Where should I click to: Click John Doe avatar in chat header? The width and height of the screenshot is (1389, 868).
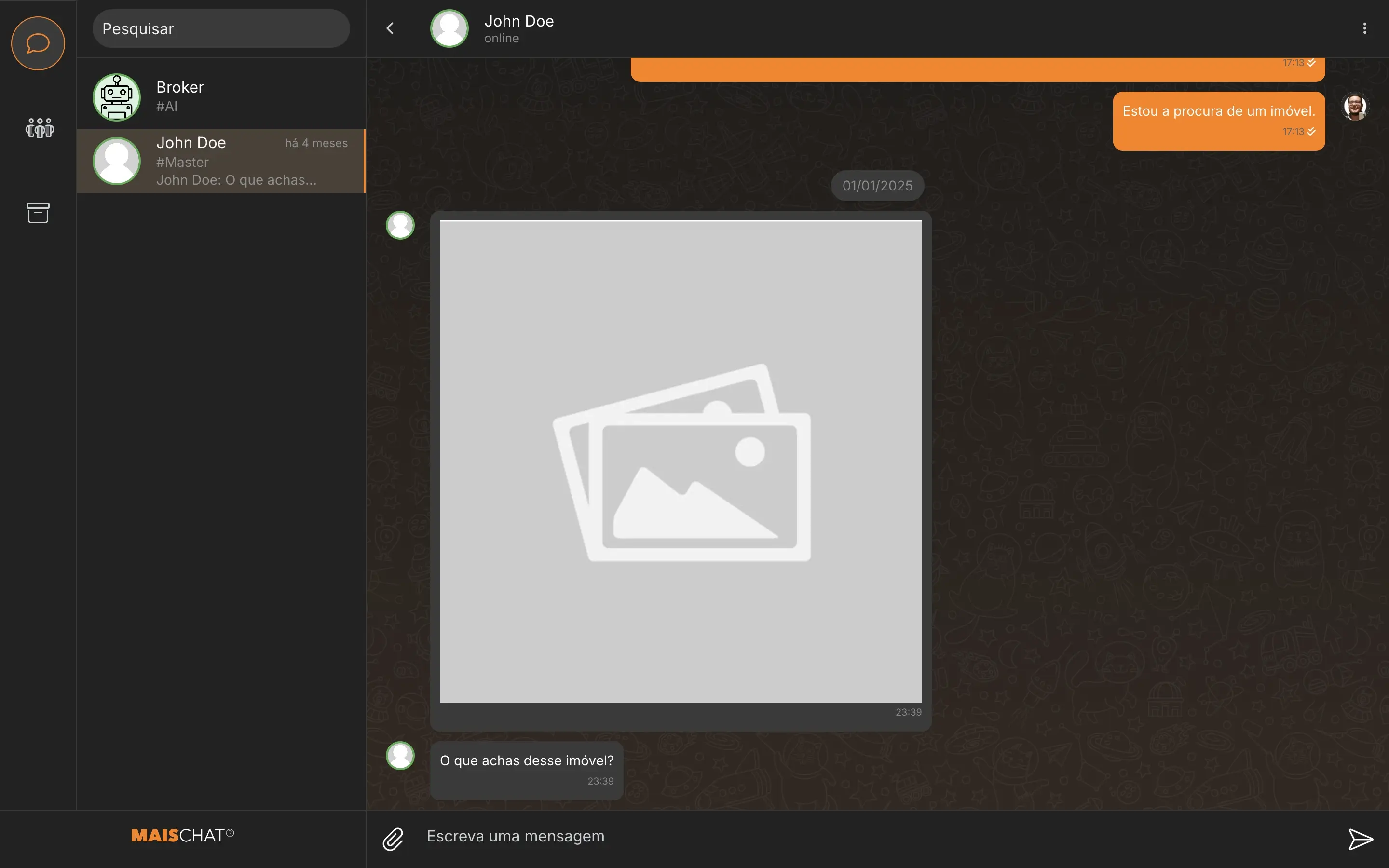click(449, 28)
